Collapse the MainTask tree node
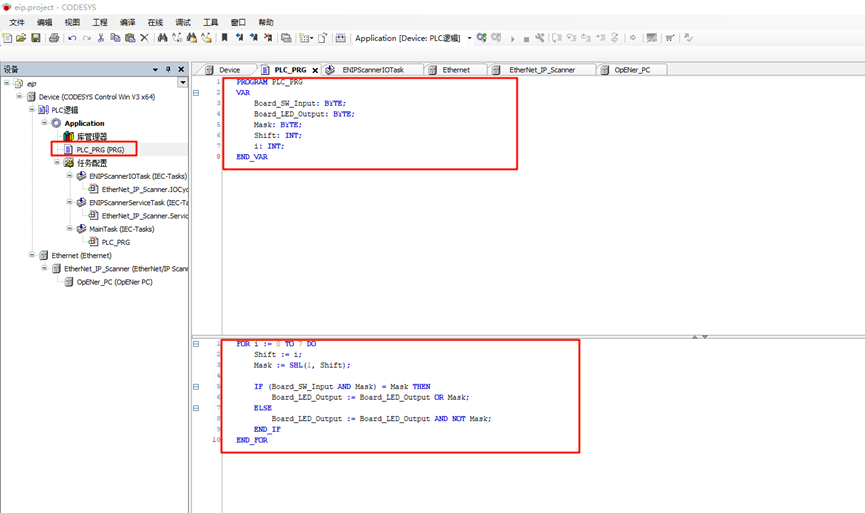 (70, 228)
